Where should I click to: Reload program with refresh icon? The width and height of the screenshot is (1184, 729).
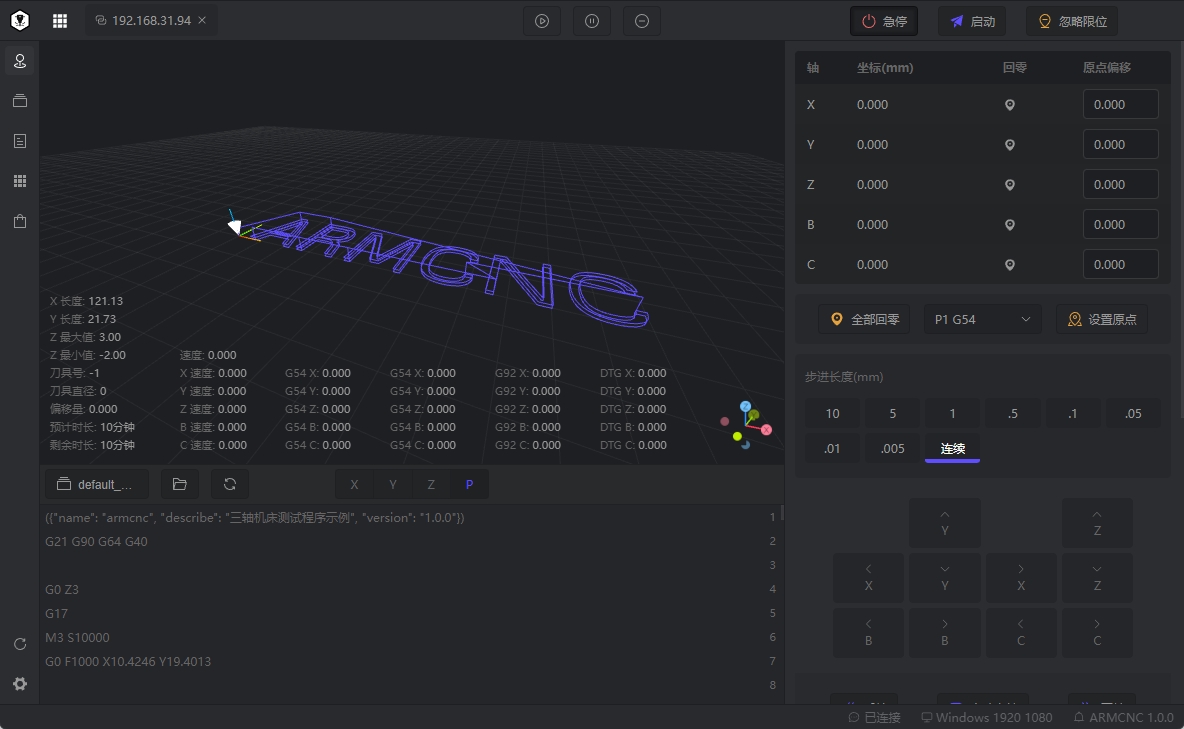tap(230, 484)
